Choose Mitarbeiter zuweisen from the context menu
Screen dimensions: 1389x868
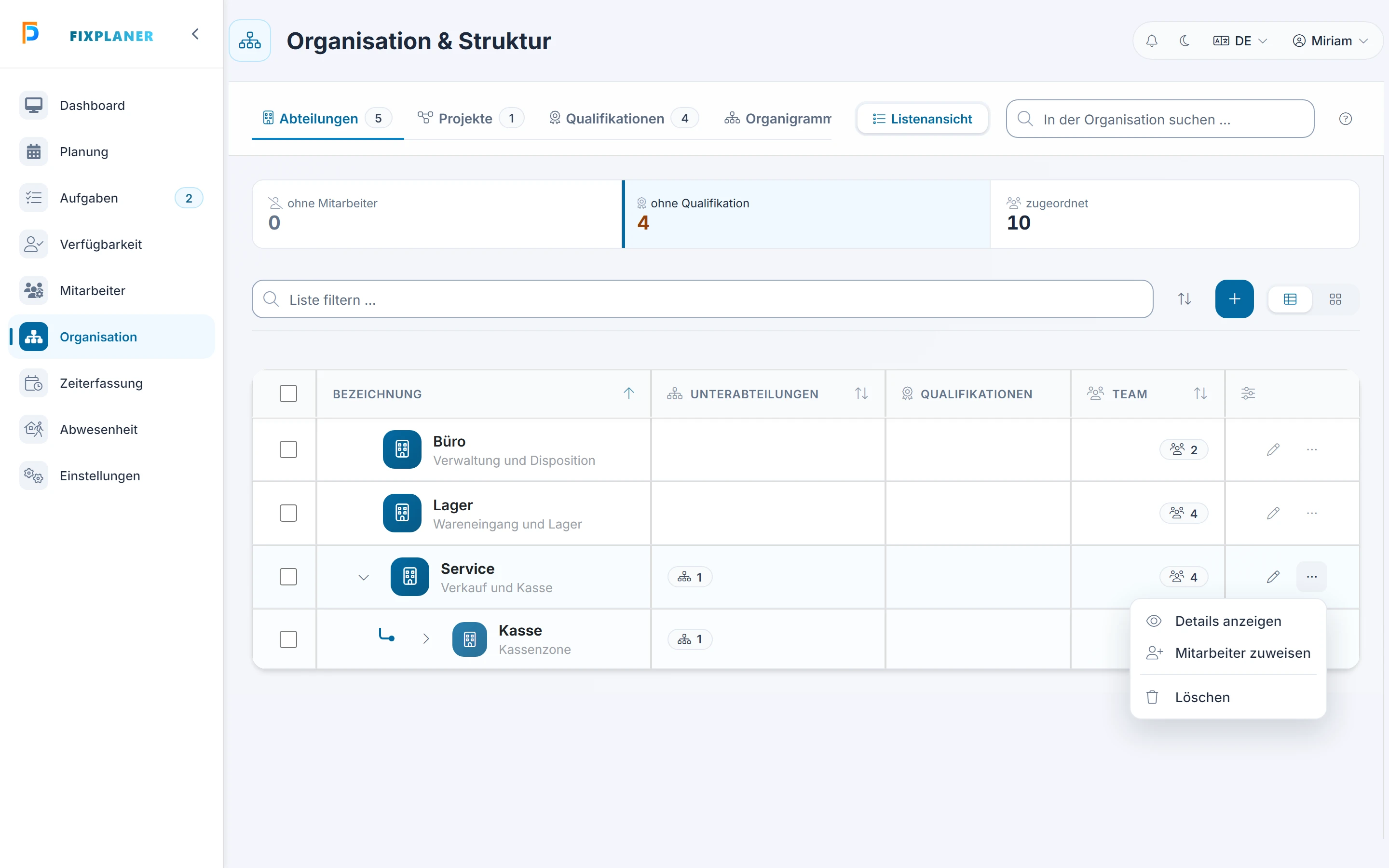(x=1228, y=653)
